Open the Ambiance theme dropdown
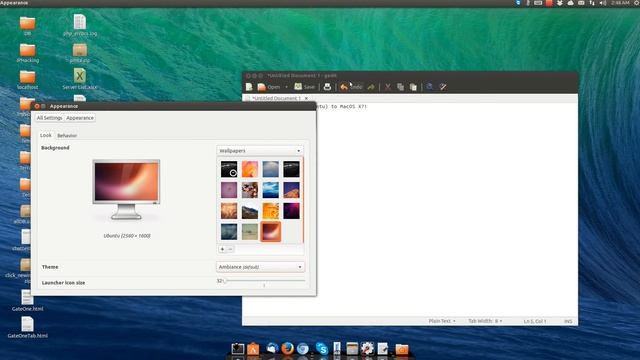 pos(260,267)
